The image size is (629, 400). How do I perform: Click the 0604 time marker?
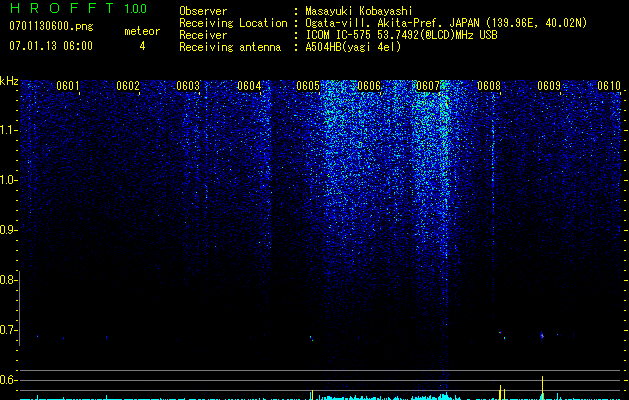pyautogui.click(x=249, y=86)
